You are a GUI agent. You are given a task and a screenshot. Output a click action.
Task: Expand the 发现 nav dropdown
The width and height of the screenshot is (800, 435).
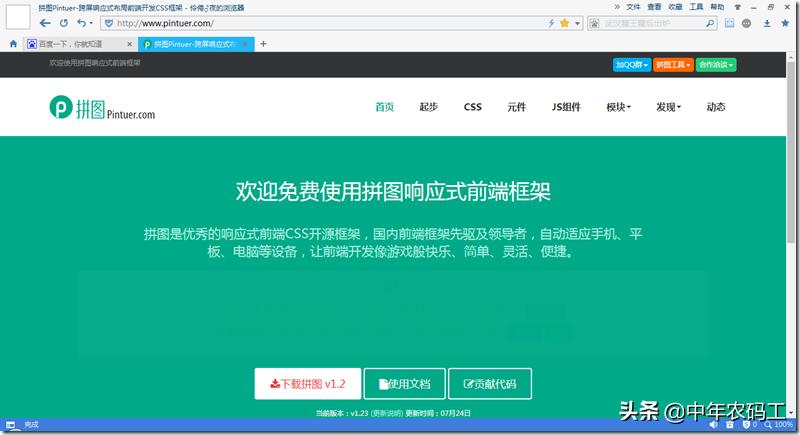click(x=668, y=107)
